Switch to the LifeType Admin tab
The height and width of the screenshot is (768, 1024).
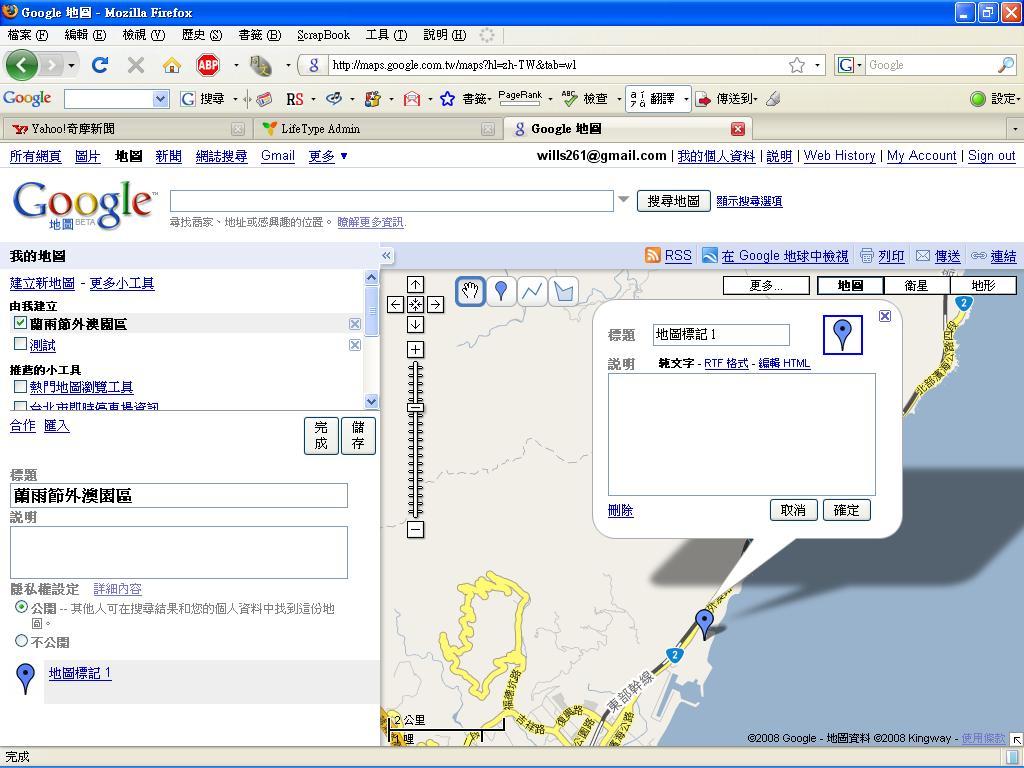pyautogui.click(x=377, y=129)
